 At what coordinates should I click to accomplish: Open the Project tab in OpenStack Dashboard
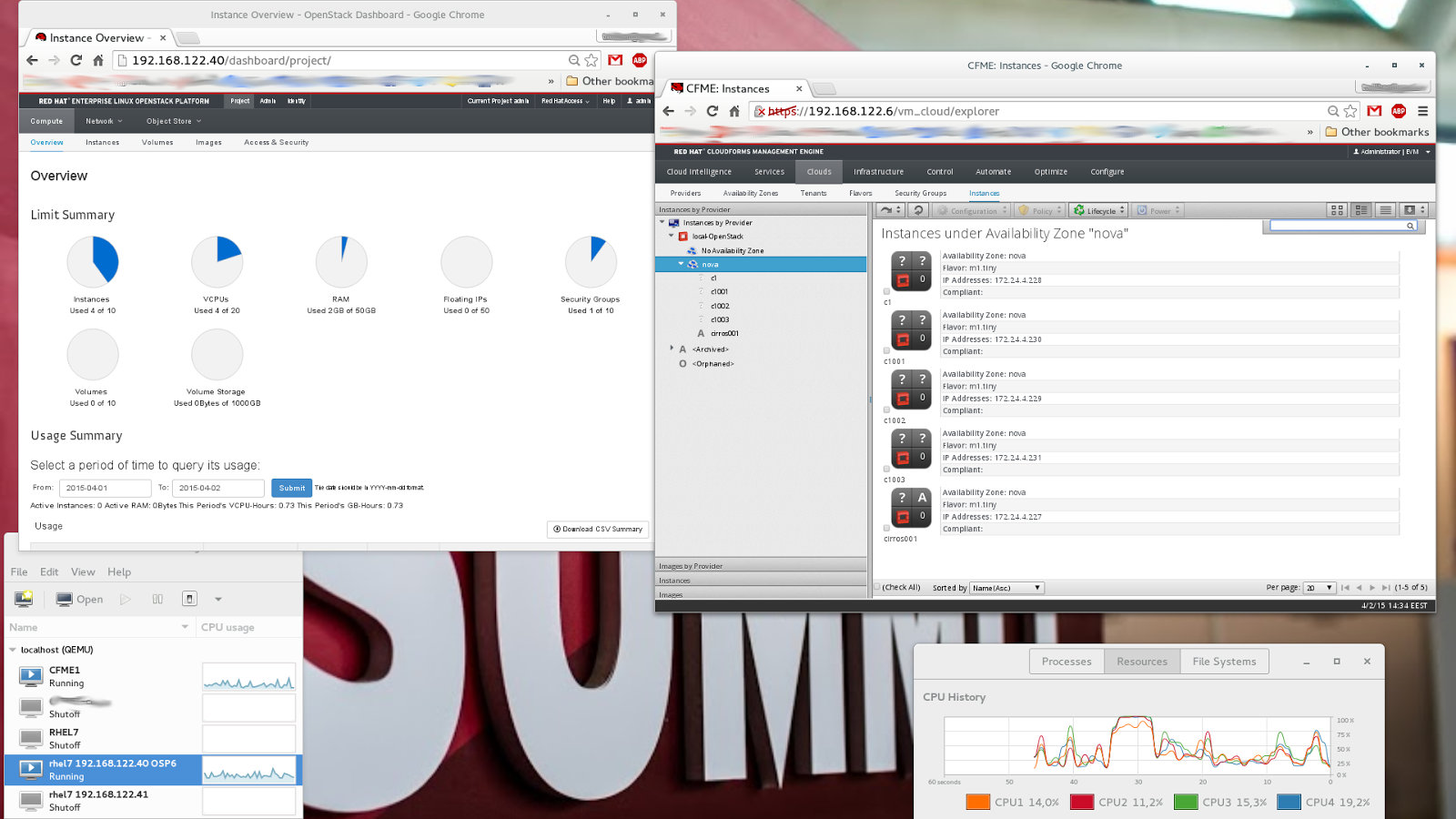point(239,101)
